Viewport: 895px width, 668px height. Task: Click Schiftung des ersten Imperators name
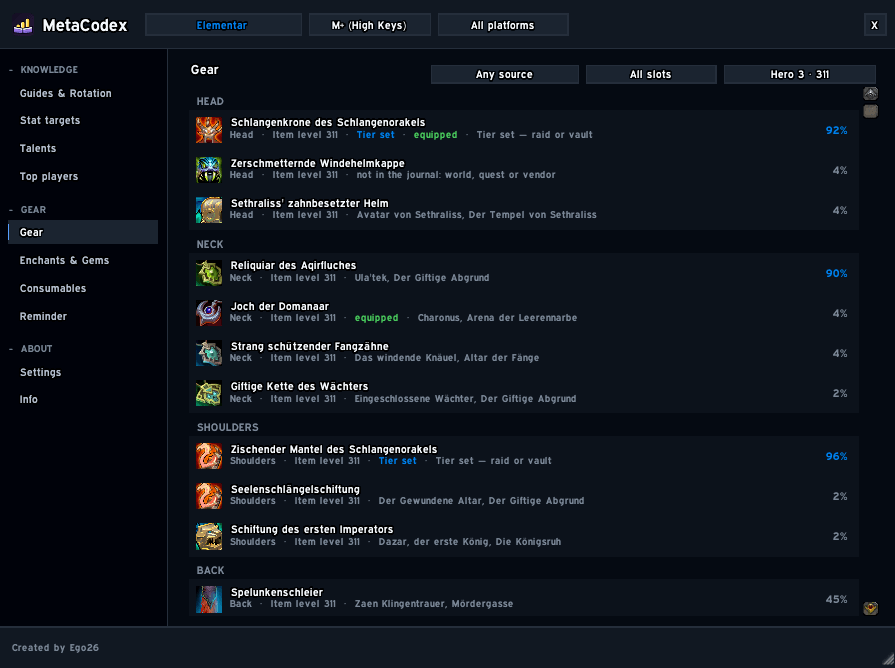pos(312,529)
